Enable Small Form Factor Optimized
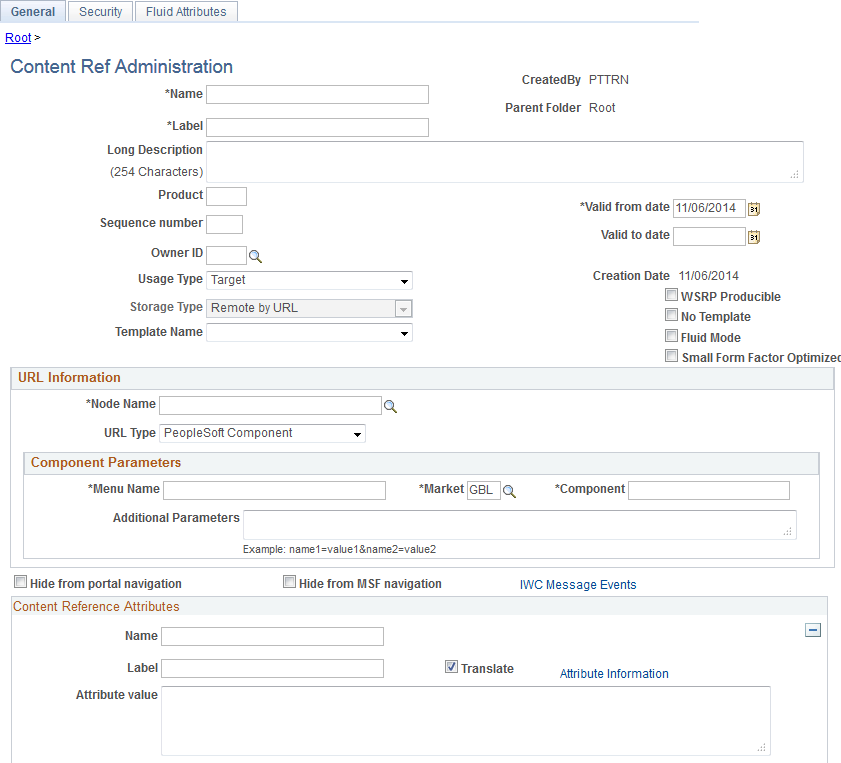This screenshot has height=763, width=841. pos(672,355)
